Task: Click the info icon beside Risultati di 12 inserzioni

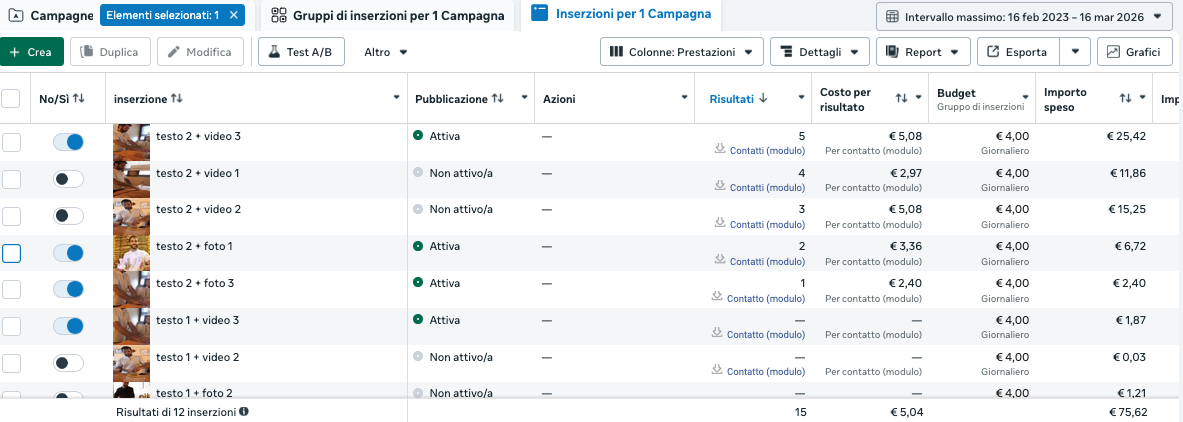Action: [x=244, y=411]
